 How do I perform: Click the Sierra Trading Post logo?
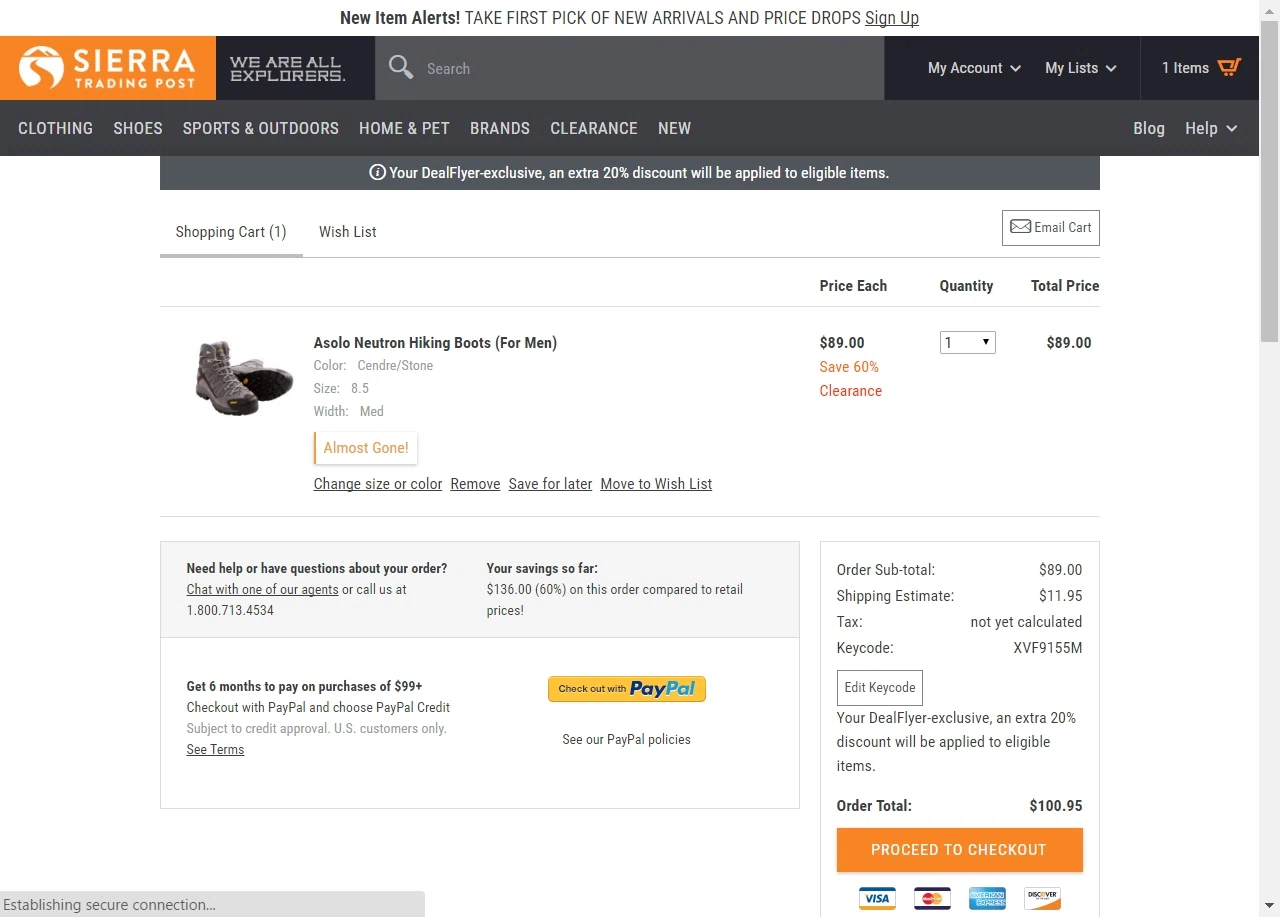click(x=107, y=68)
